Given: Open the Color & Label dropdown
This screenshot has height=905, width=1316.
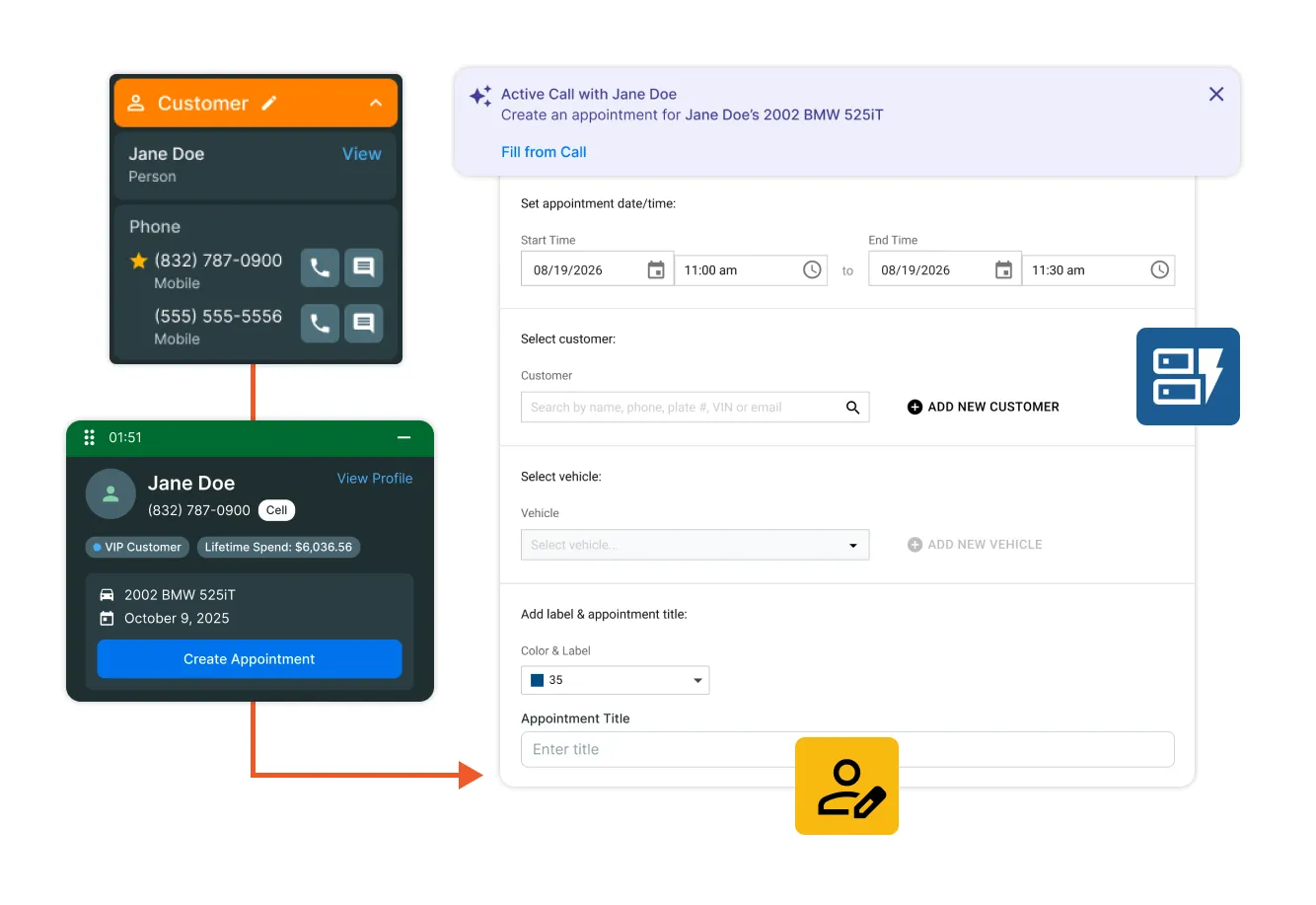Looking at the screenshot, I should 615,680.
